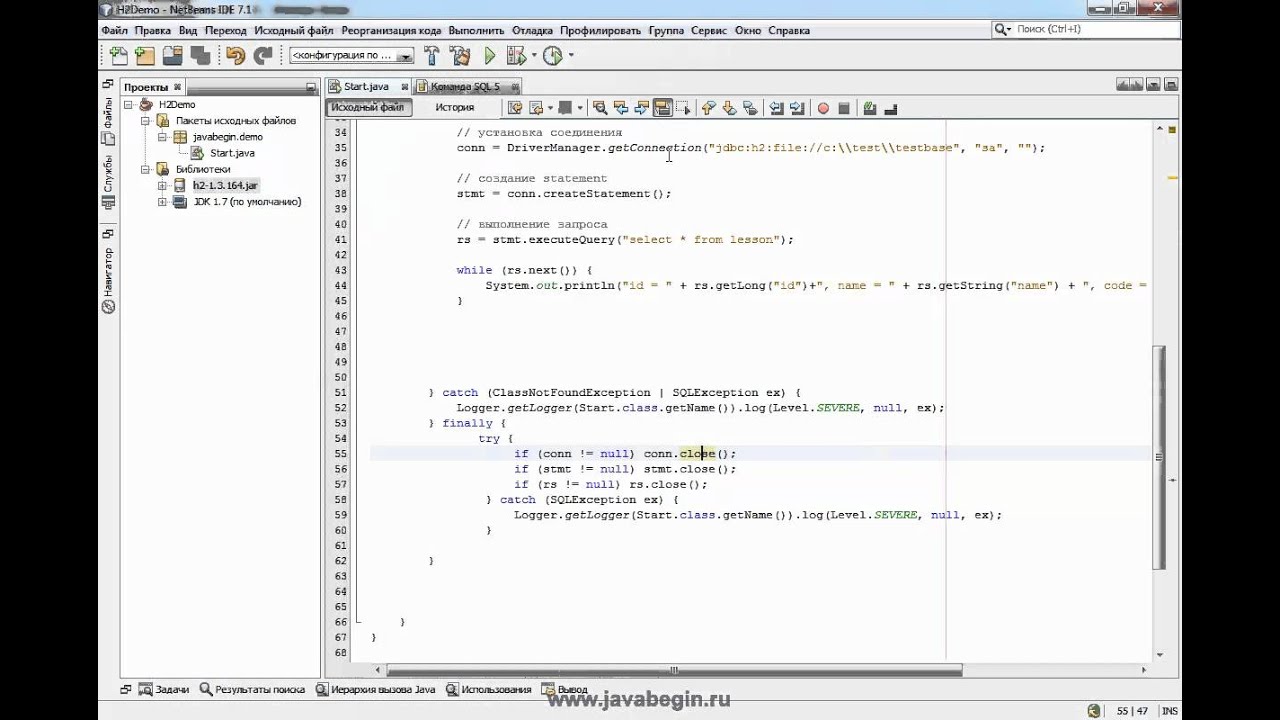Open the Задачи window button
The image size is (1280, 720).
tap(165, 689)
